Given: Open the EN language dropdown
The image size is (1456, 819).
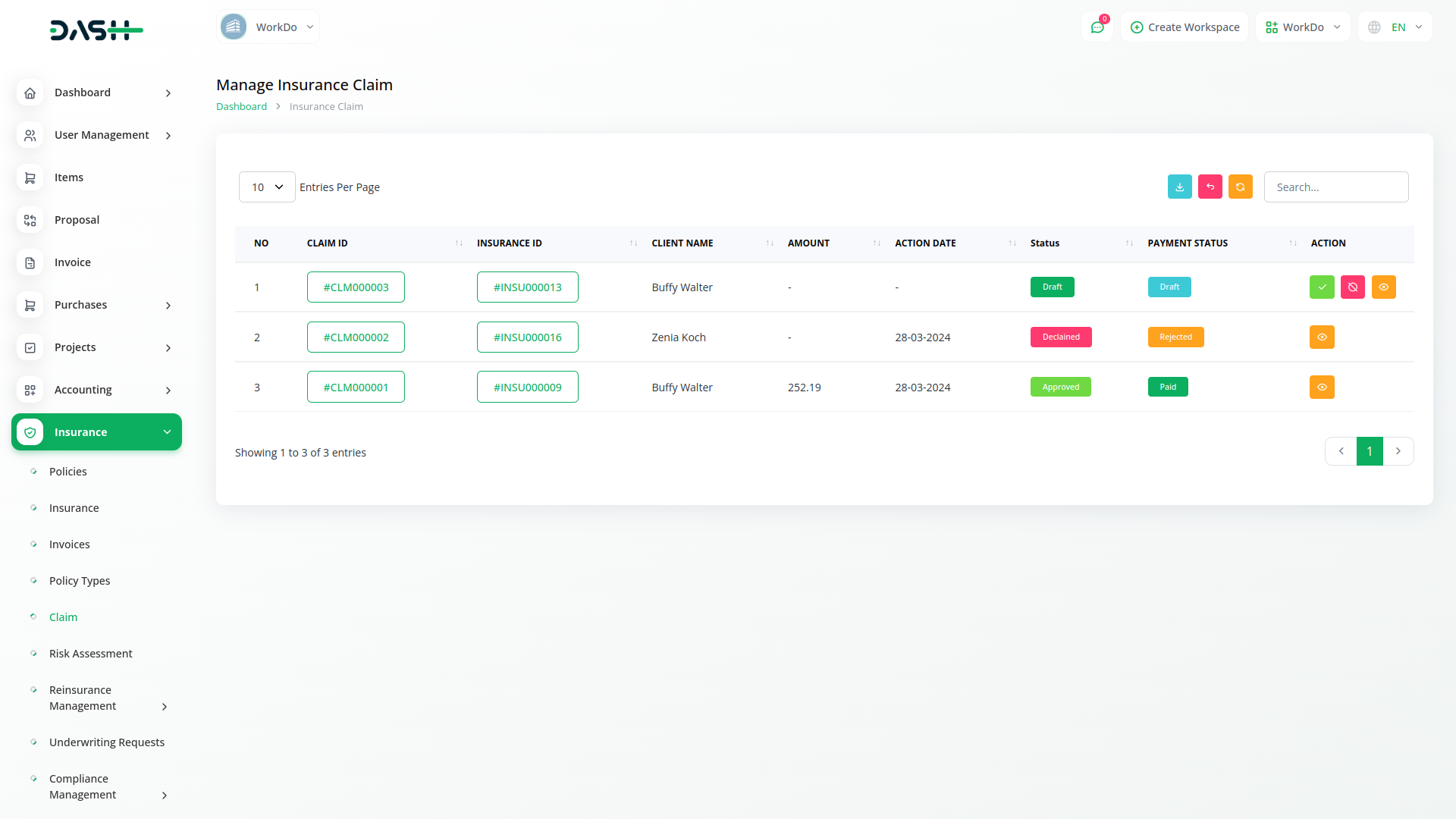Looking at the screenshot, I should pyautogui.click(x=1396, y=27).
